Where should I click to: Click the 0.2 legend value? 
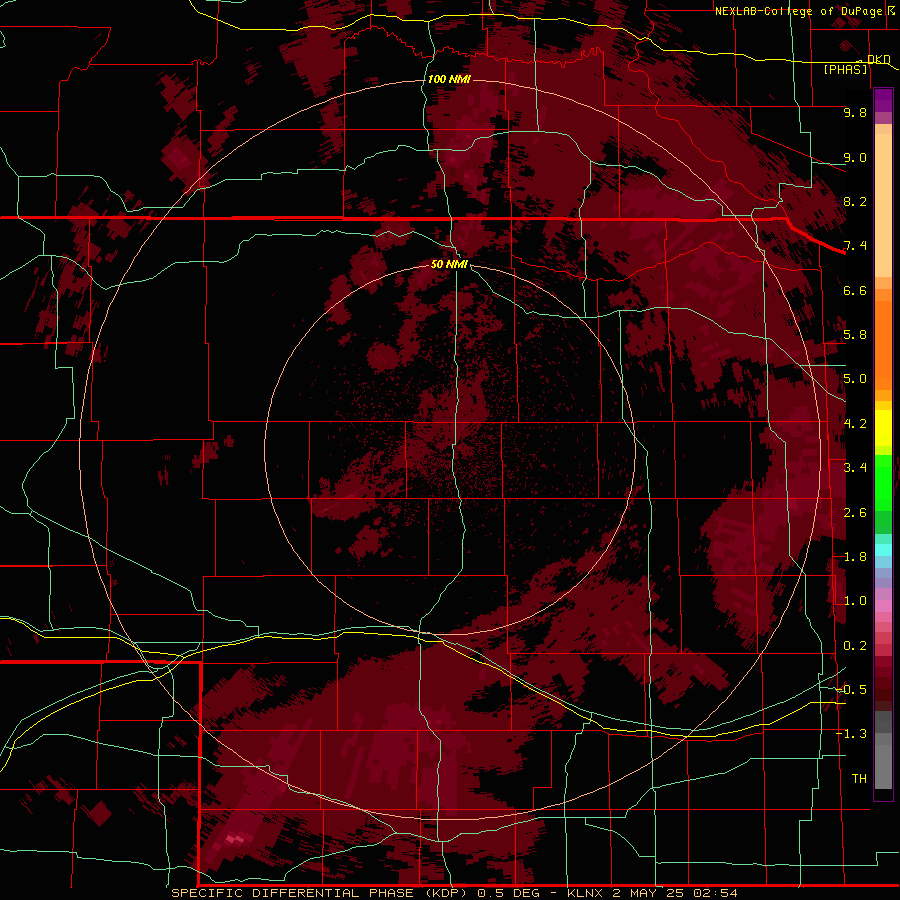pos(855,646)
